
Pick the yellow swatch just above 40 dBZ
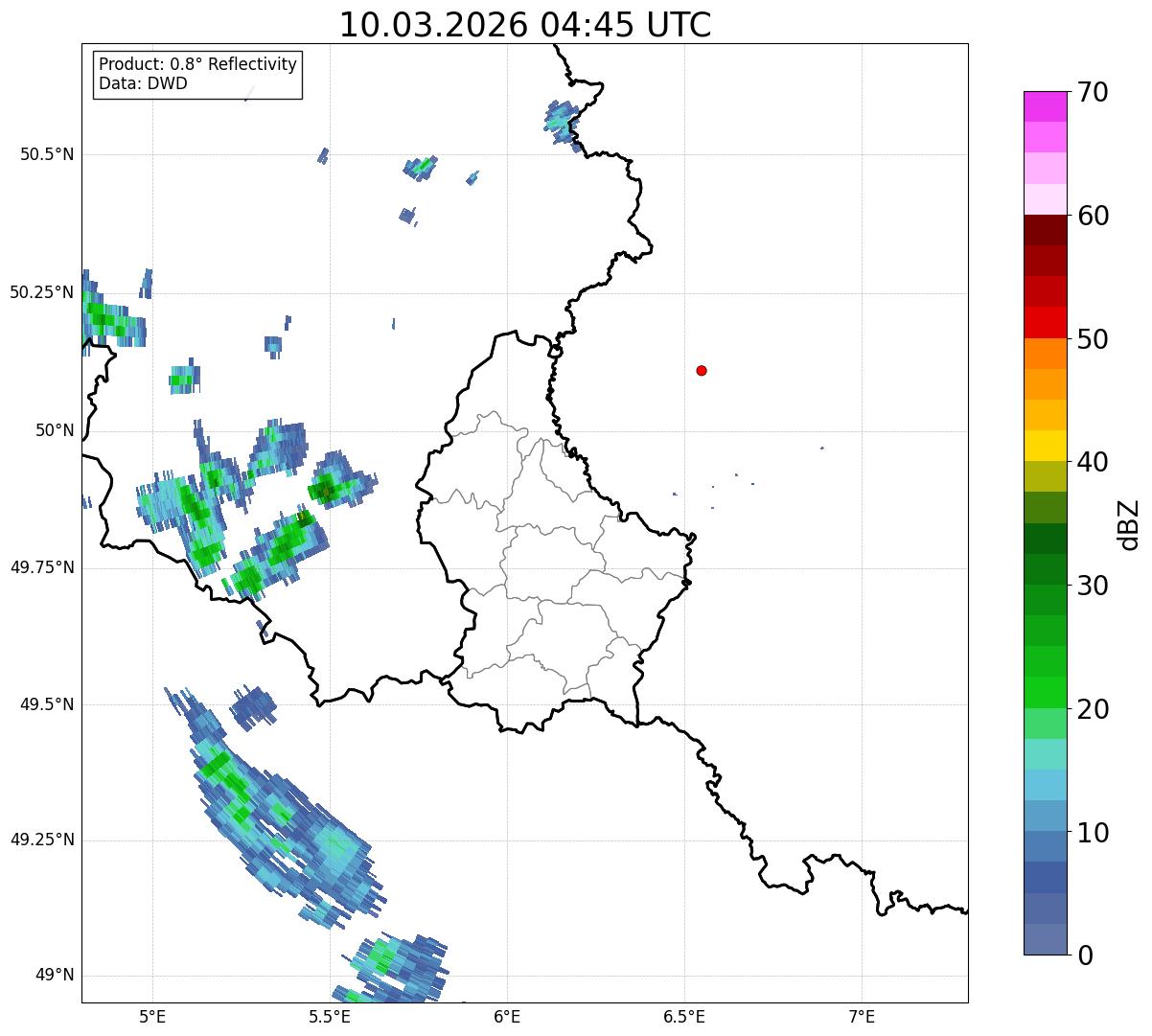point(1046,446)
